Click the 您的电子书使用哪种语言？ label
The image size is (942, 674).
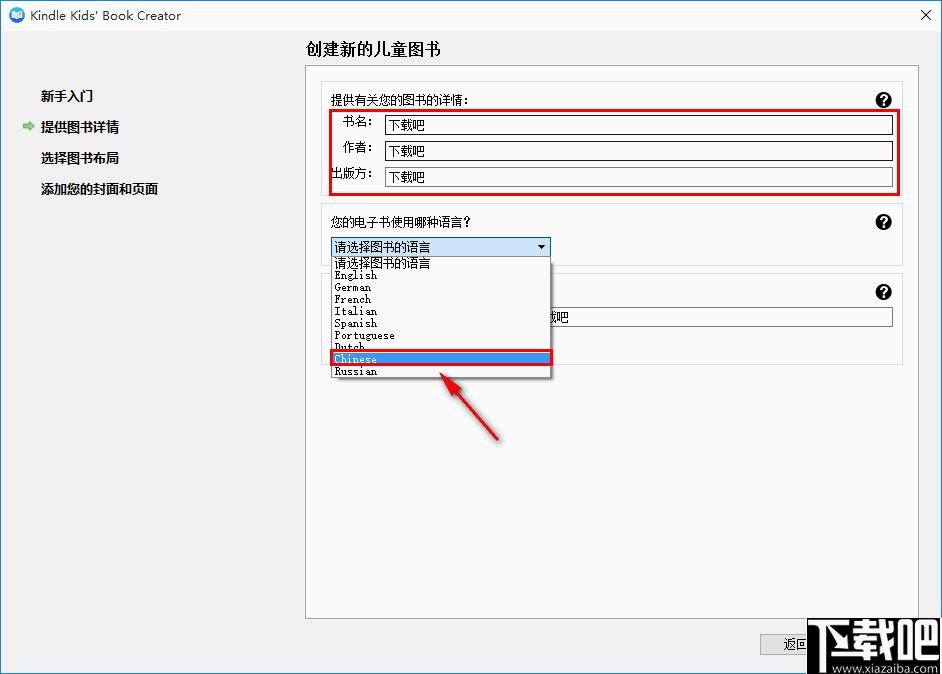[401, 222]
